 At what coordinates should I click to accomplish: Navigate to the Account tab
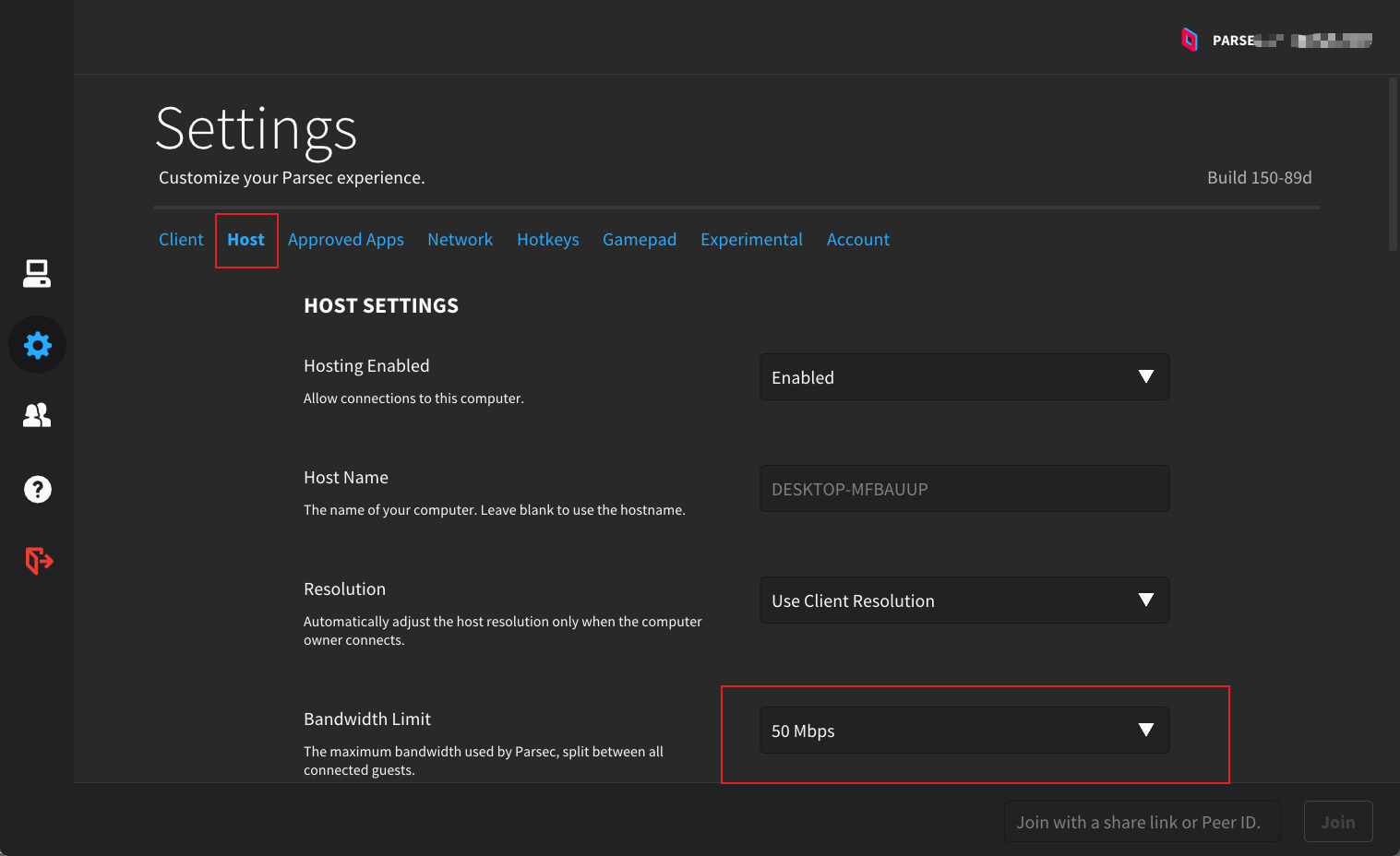857,240
